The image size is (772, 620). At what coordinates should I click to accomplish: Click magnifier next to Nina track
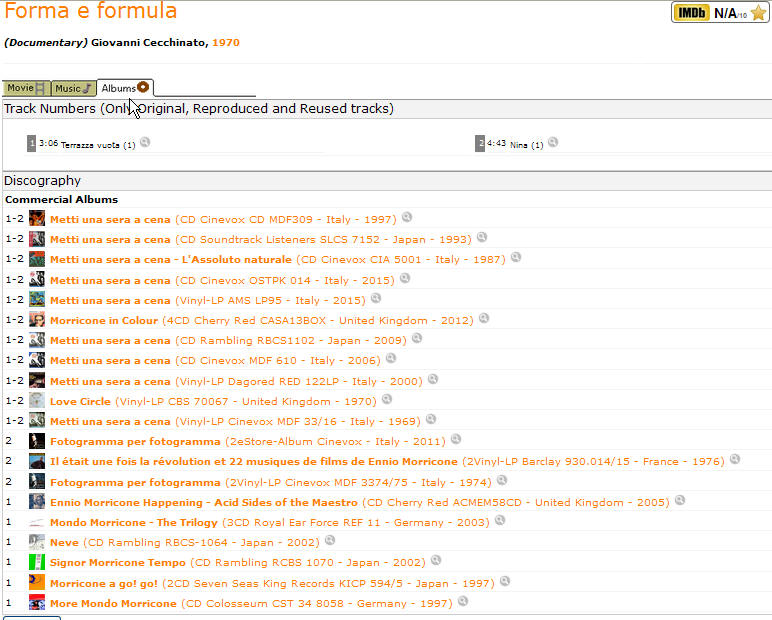tap(553, 142)
